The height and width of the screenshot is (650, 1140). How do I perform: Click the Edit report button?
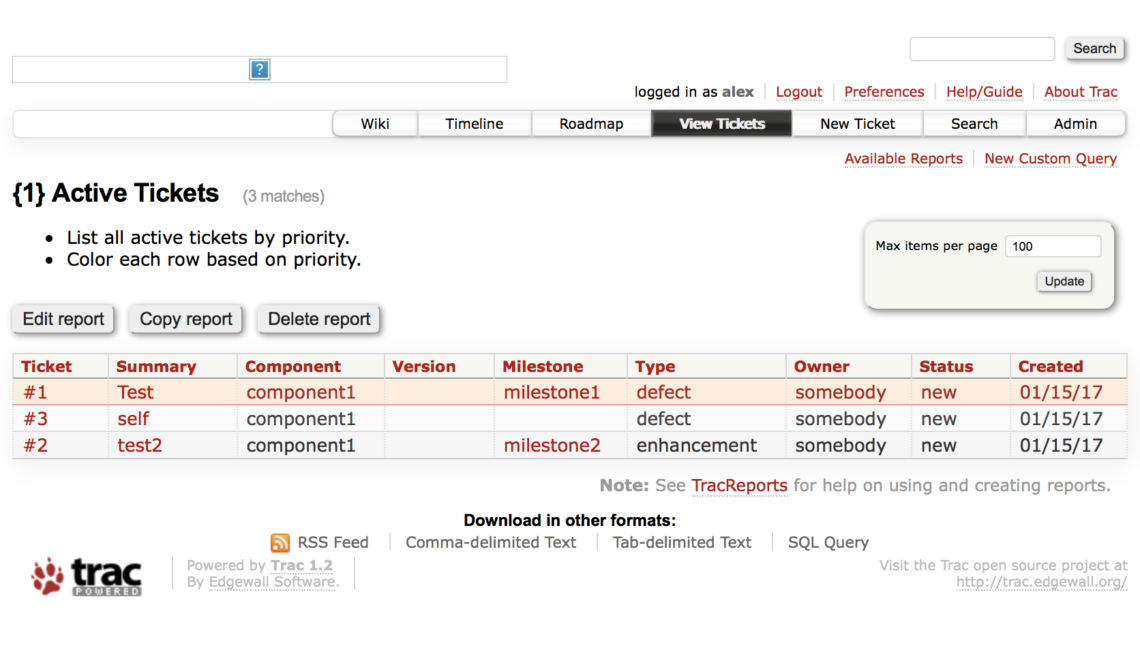63,319
